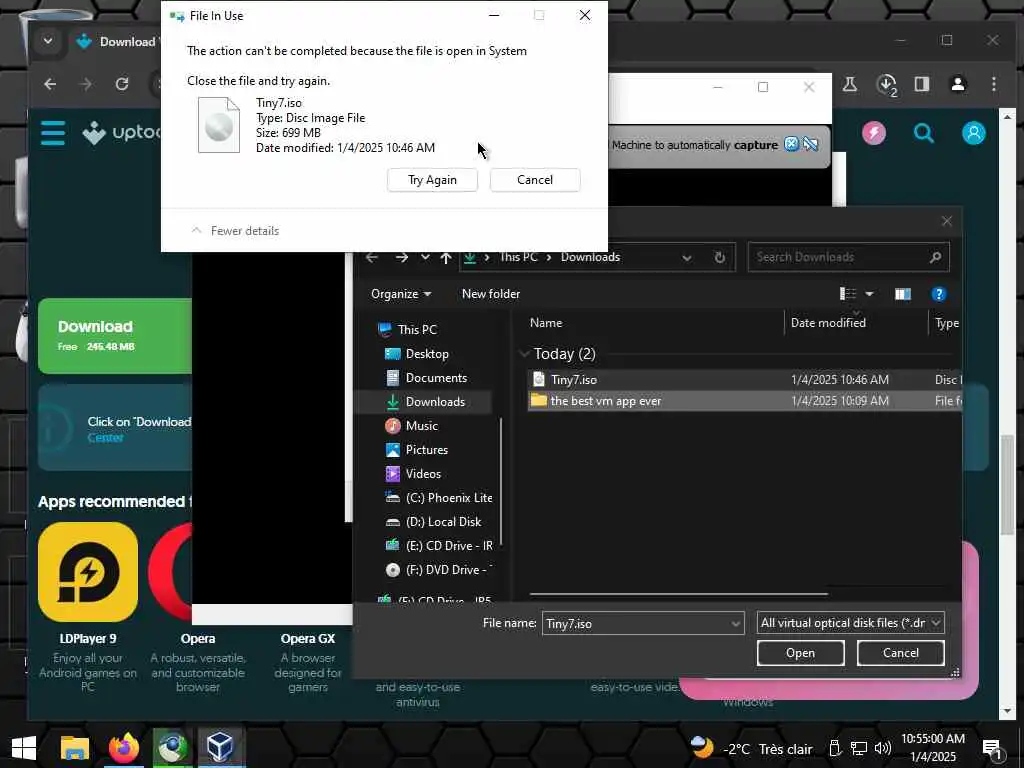Image resolution: width=1024 pixels, height=768 pixels.
Task: Select (F:) DVD Drive in tree
Action: point(449,570)
